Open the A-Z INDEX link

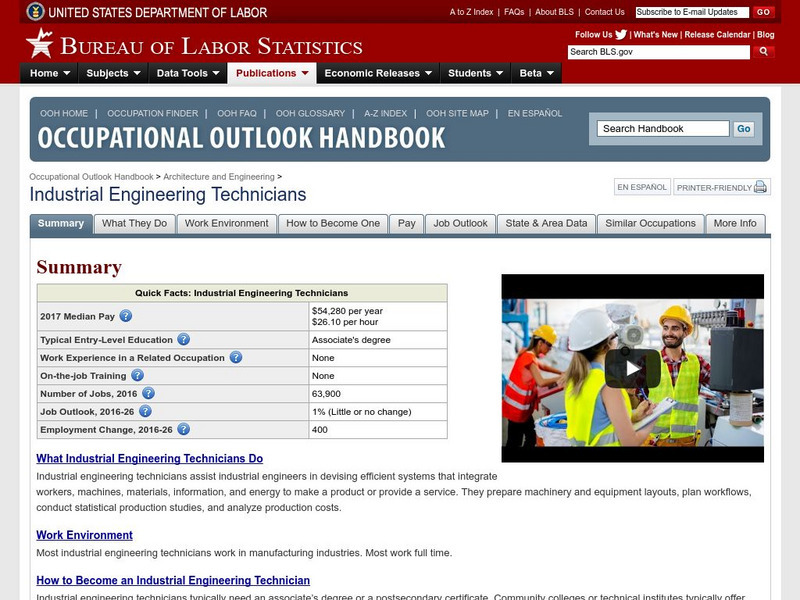click(385, 113)
